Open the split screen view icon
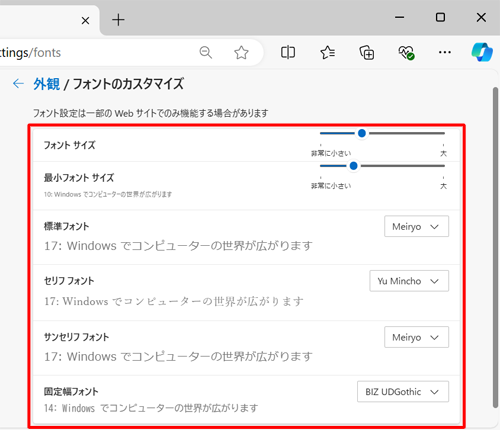The height and width of the screenshot is (430, 500). click(x=288, y=52)
